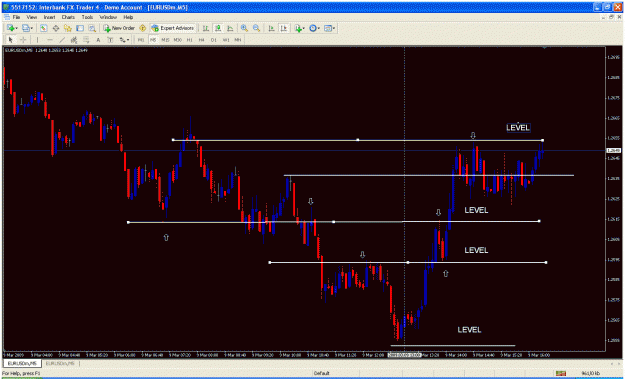Launch the Strategy Tester icon
The width and height of the screenshot is (625, 379).
point(92,28)
